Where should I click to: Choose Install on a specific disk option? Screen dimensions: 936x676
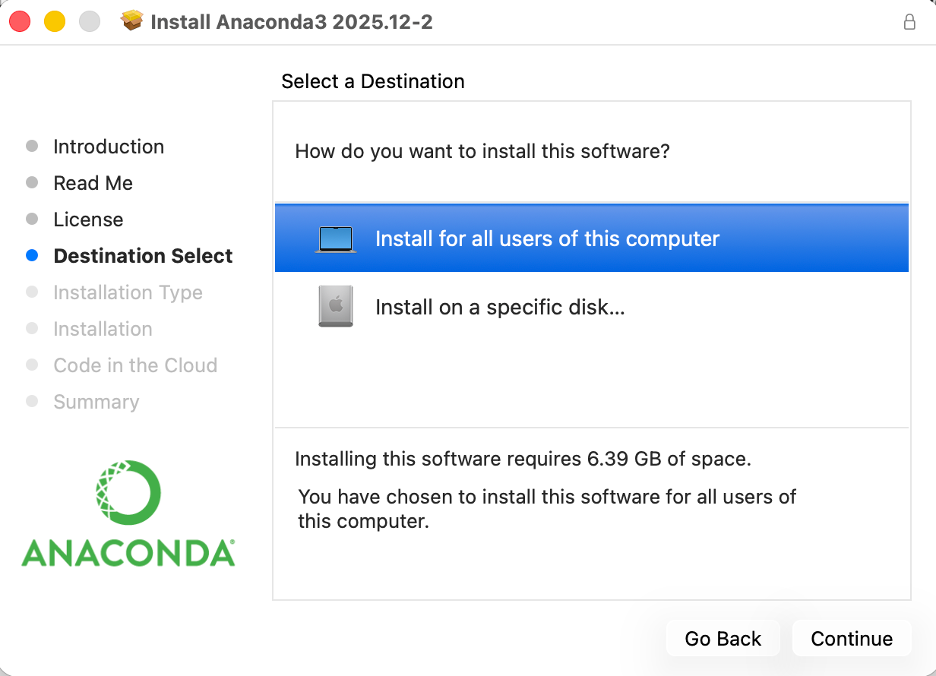coord(500,308)
